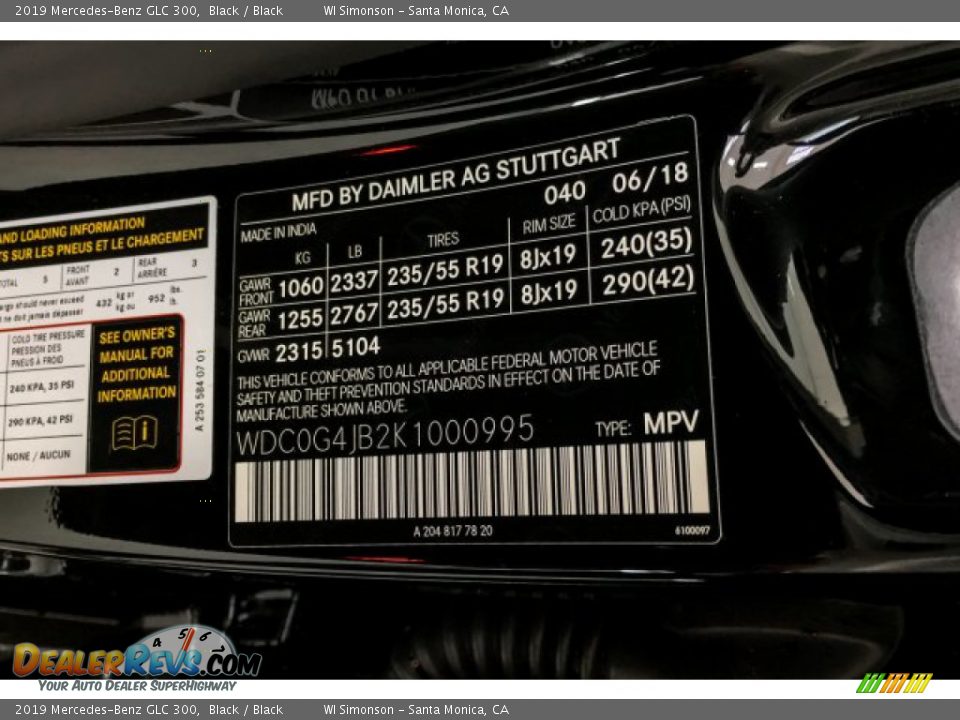The width and height of the screenshot is (960, 720).
Task: Click the 'Black / Black' color text in top bar
Action: (x=246, y=11)
